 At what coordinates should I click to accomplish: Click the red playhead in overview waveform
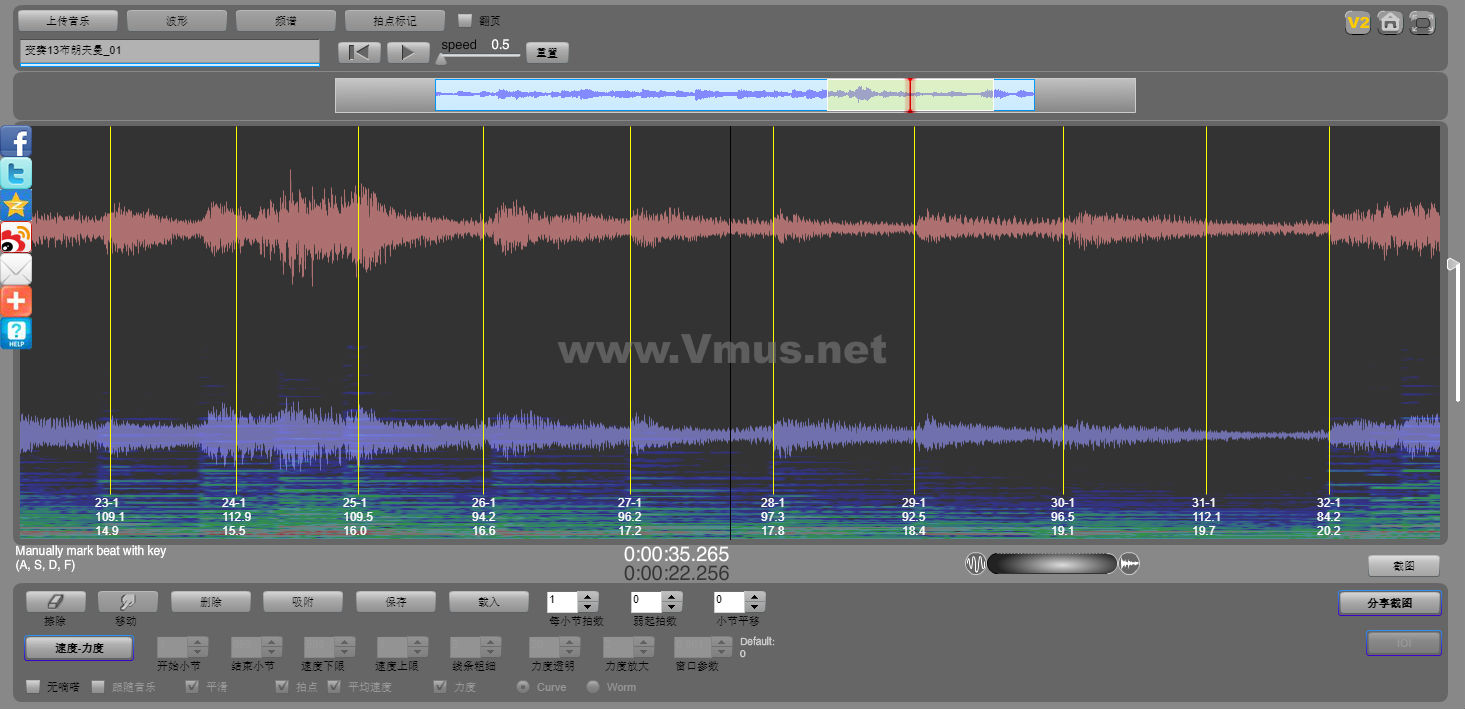click(910, 95)
